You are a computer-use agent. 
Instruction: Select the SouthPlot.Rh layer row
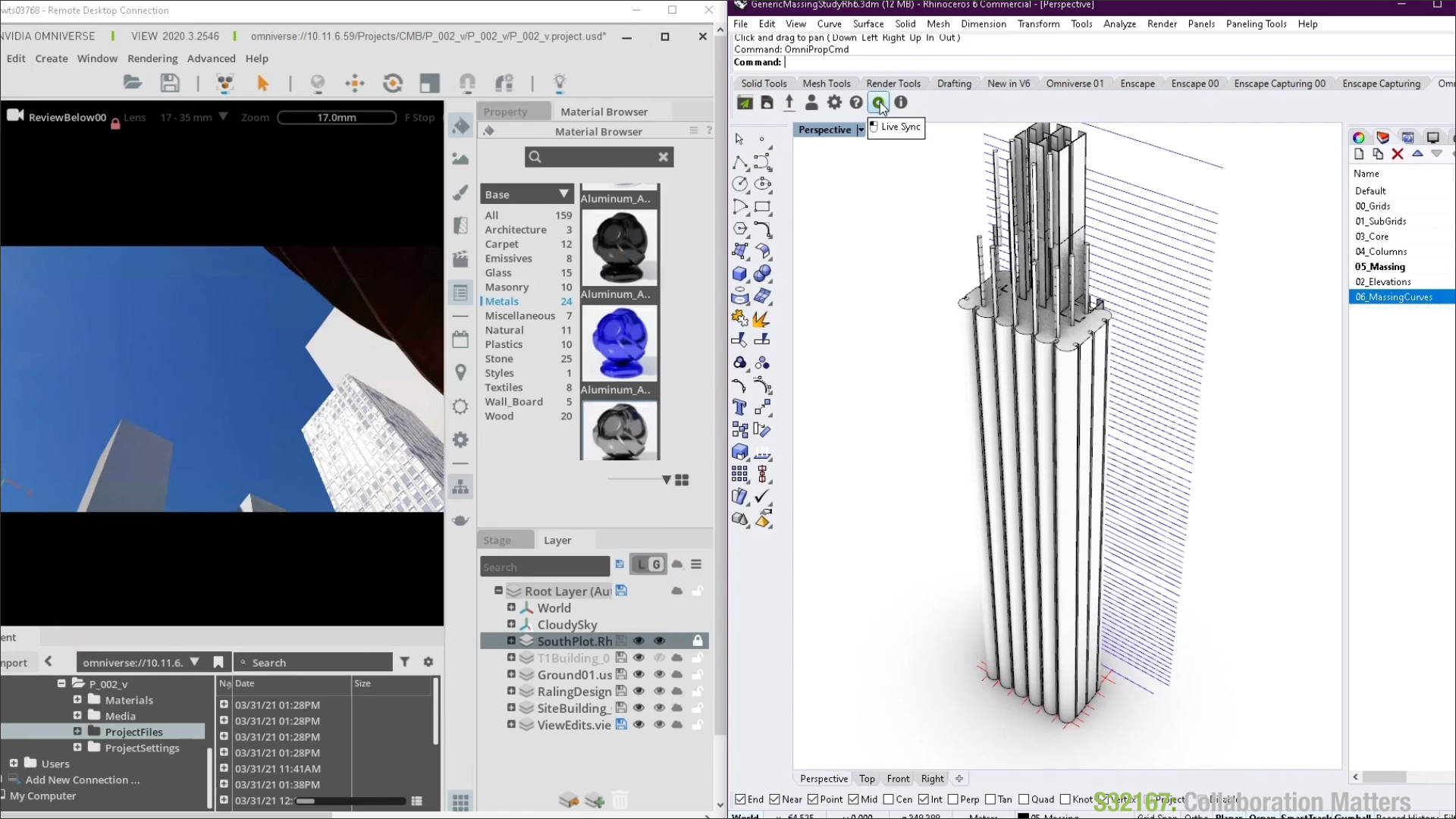tap(595, 641)
